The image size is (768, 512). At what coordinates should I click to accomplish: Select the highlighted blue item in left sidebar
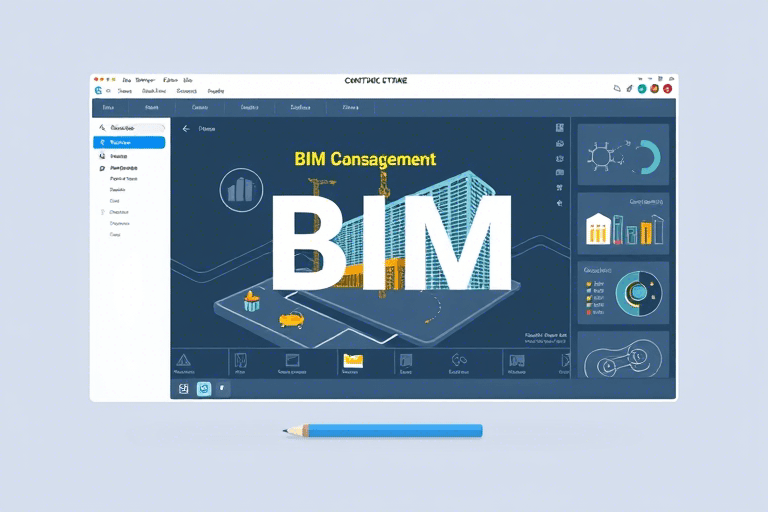(129, 143)
